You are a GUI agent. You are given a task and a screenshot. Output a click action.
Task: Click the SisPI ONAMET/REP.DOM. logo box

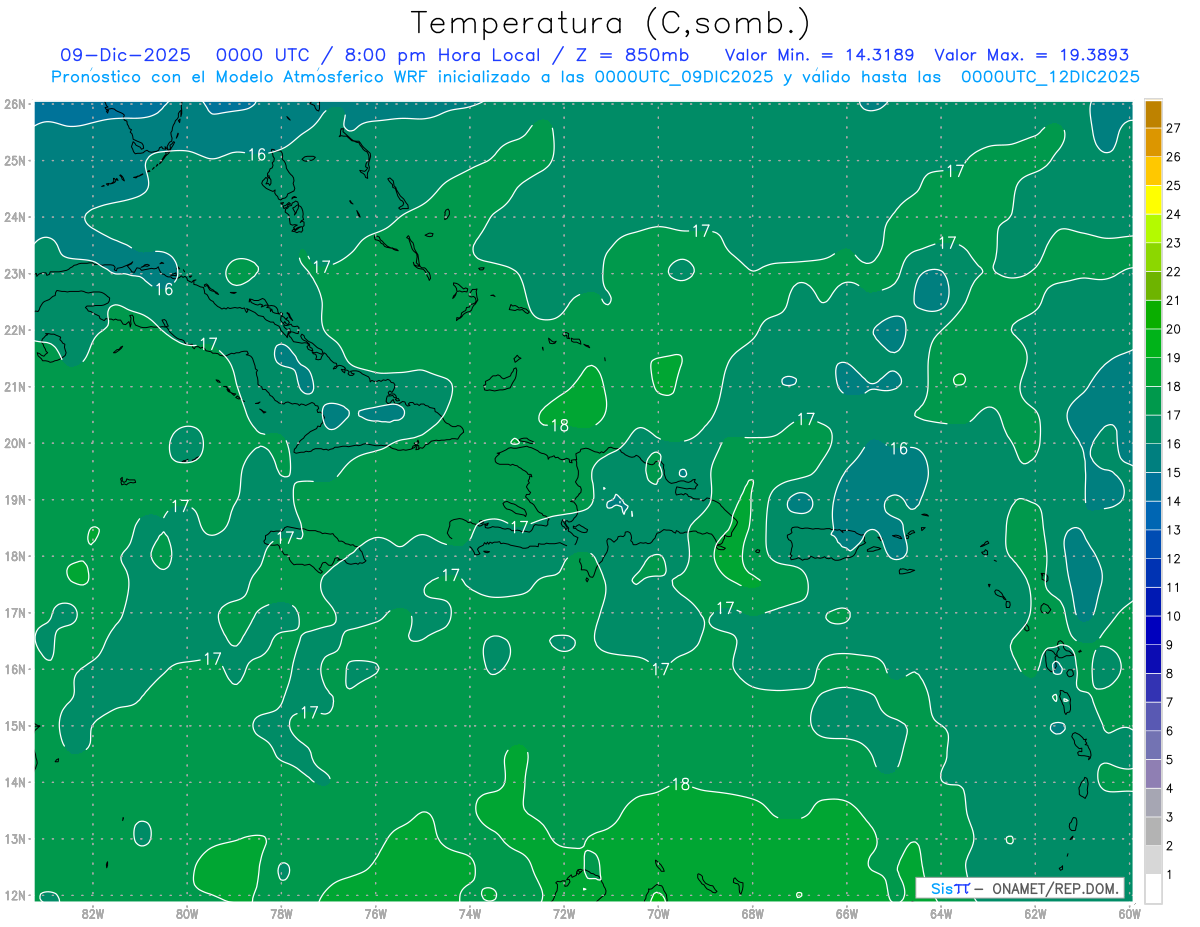(1020, 888)
